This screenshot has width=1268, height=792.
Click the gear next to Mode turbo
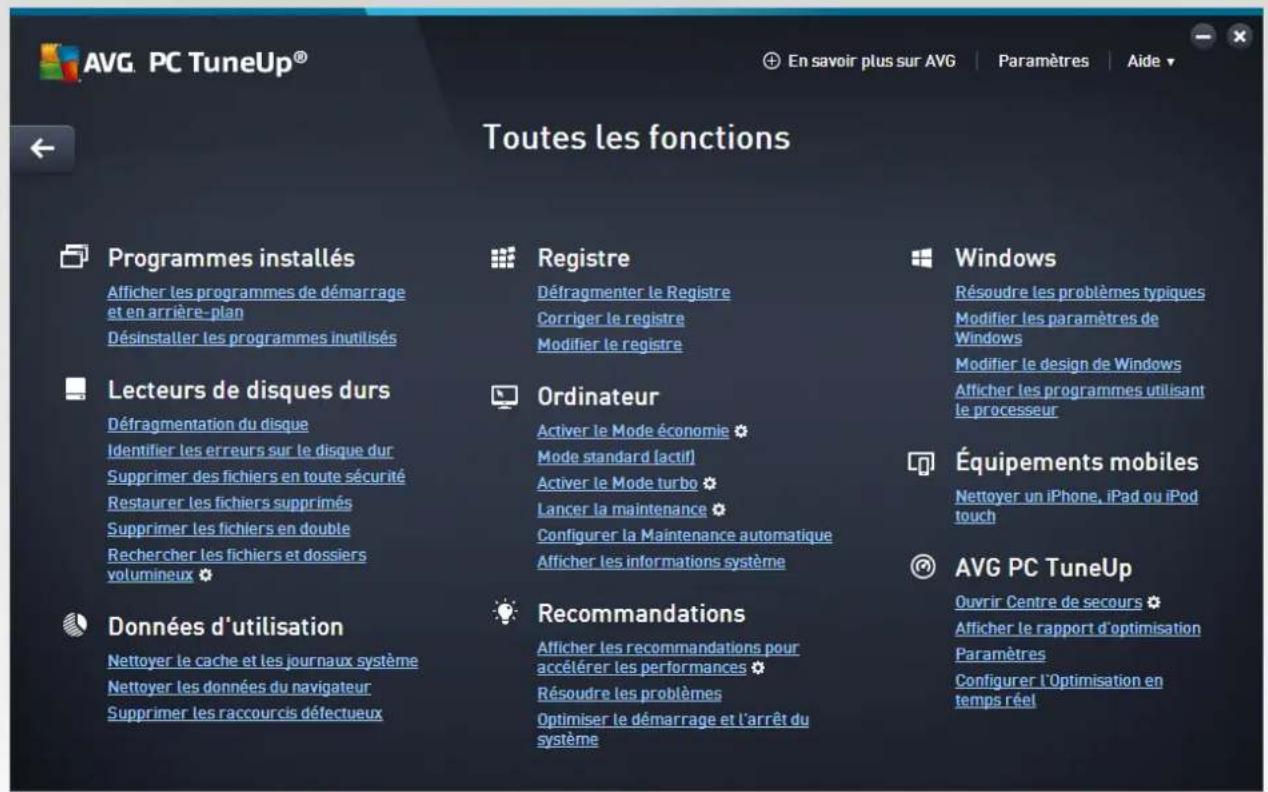click(709, 483)
